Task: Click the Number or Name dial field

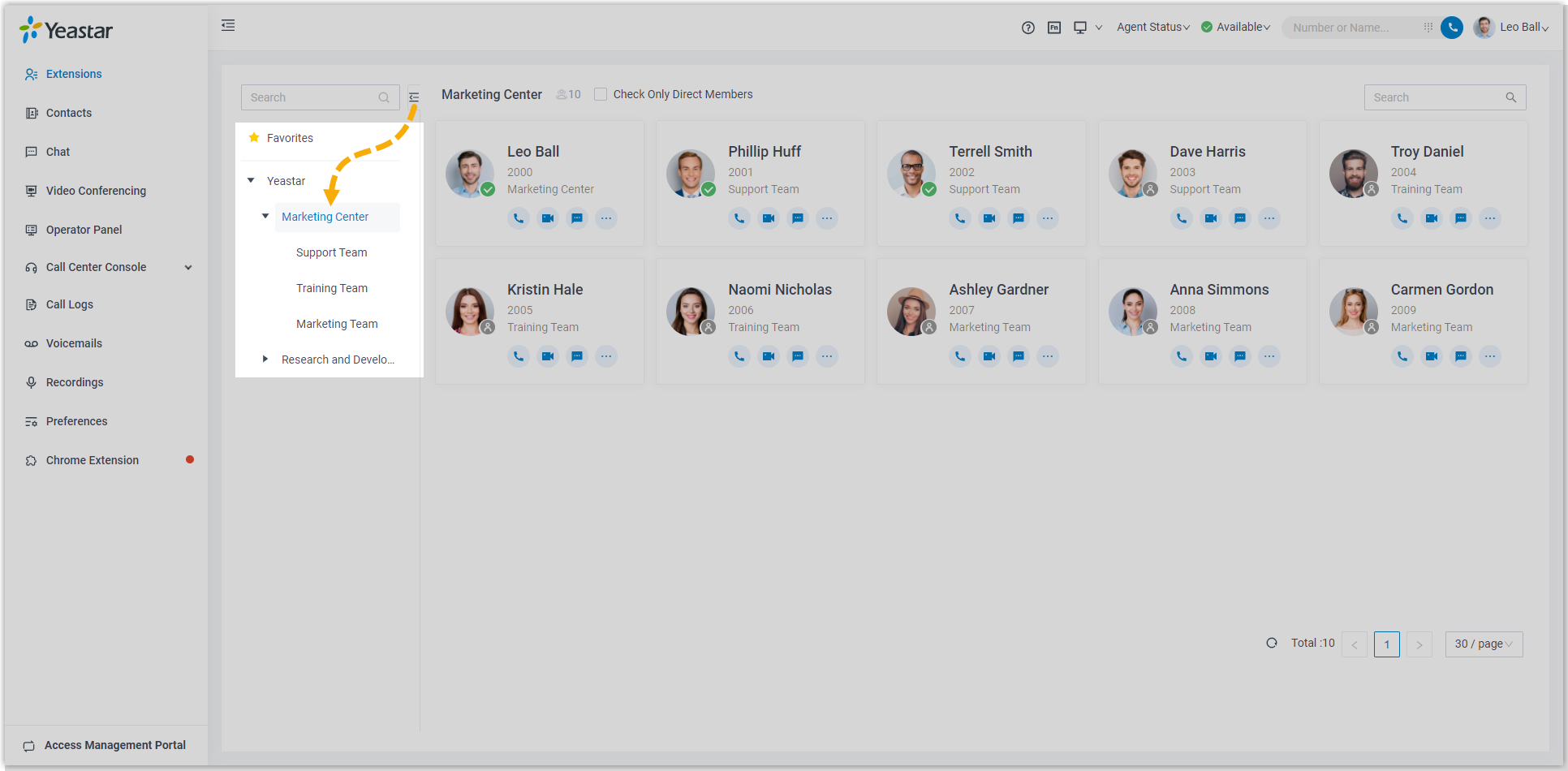Action: coord(1351,28)
